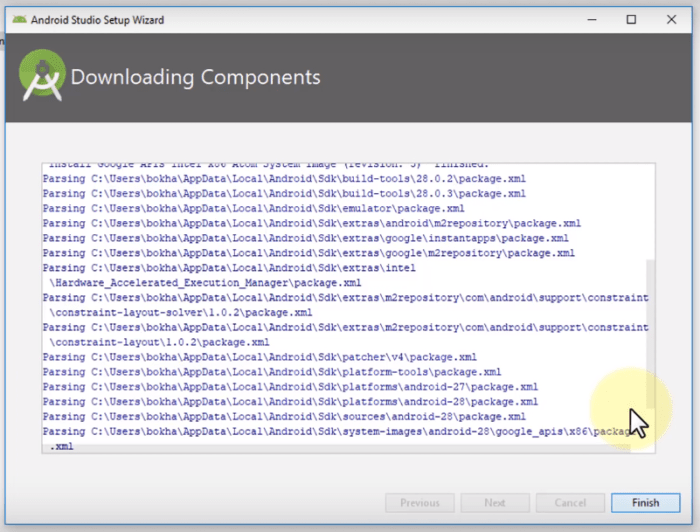Click the Hardware_Accelerated_Execution_Manager log line
The height and width of the screenshot is (532, 700).
pos(205,283)
